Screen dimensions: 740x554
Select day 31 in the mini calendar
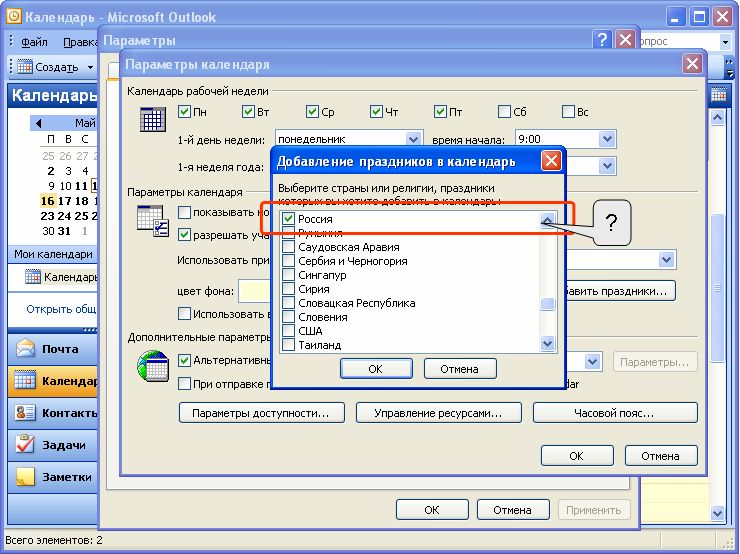64,231
